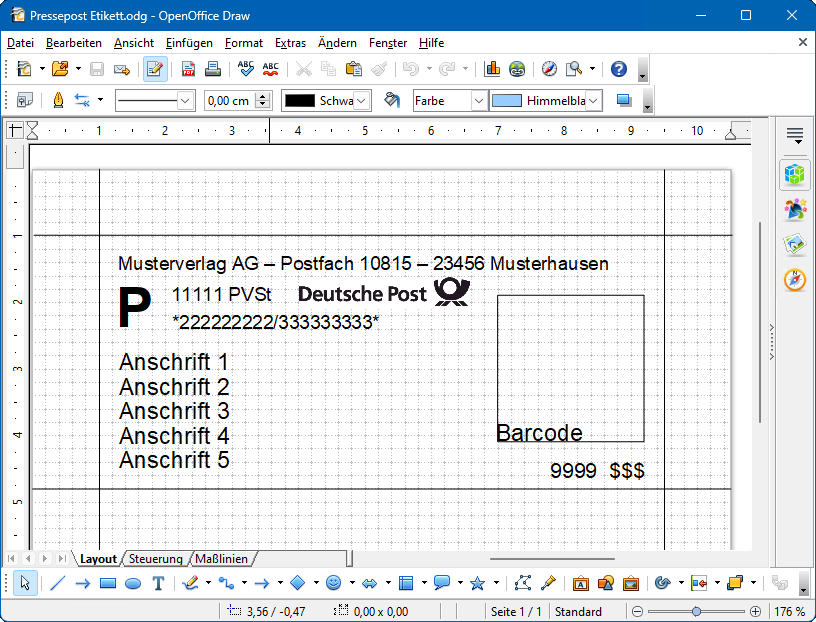Toggle Edit File mode

[x=155, y=69]
